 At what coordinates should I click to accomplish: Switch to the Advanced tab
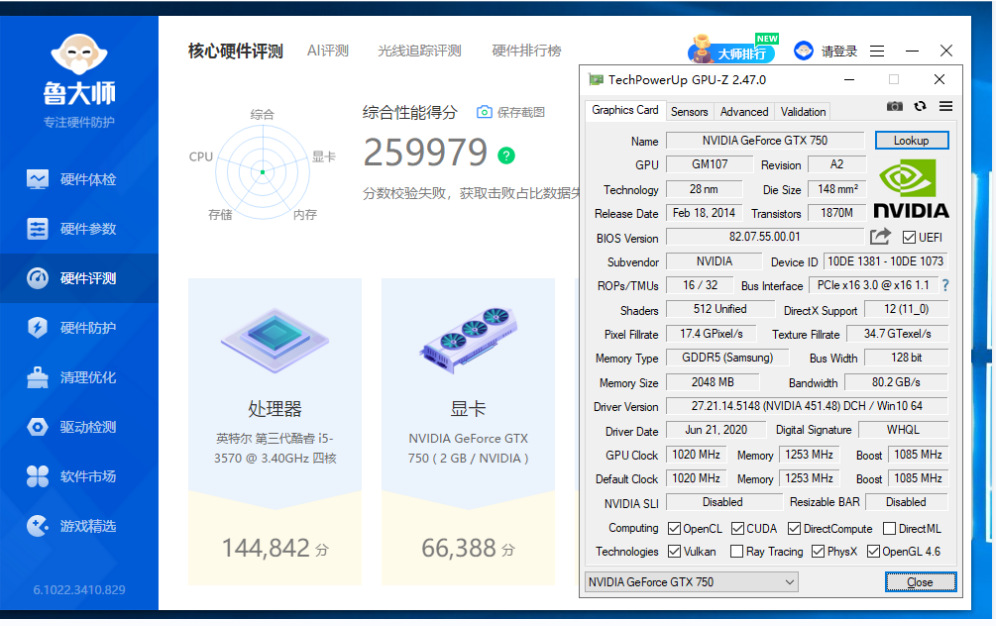(744, 112)
